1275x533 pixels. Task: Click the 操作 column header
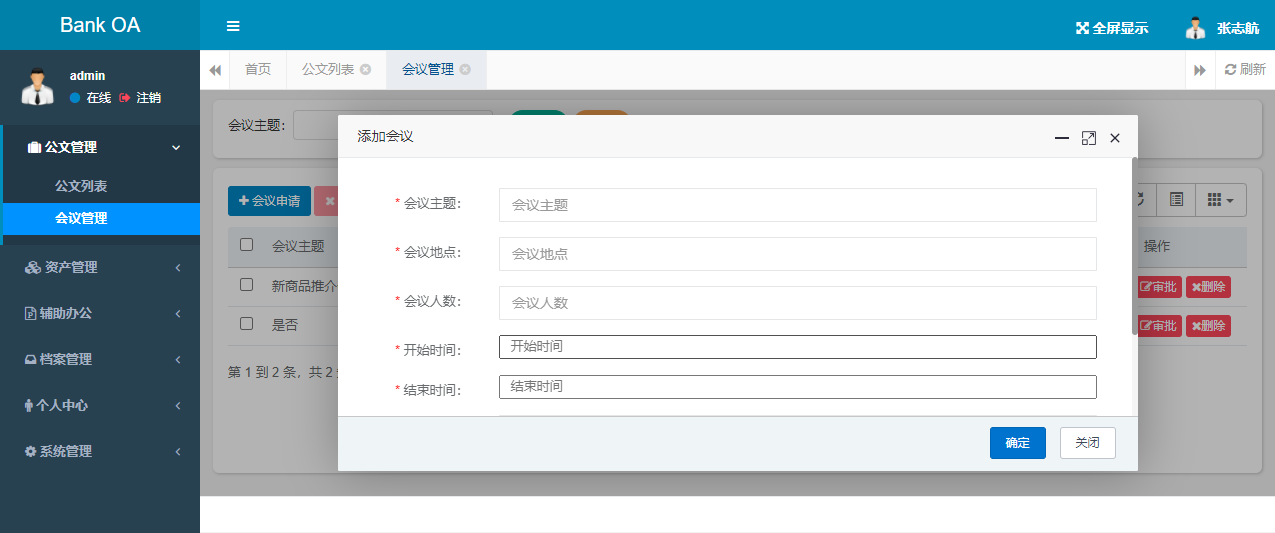point(1157,246)
